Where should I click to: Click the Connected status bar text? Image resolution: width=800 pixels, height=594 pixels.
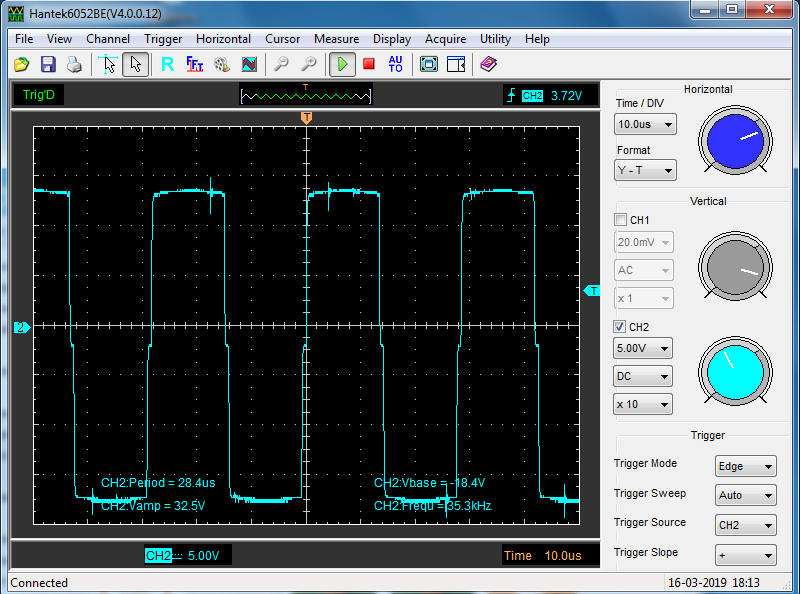(39, 583)
